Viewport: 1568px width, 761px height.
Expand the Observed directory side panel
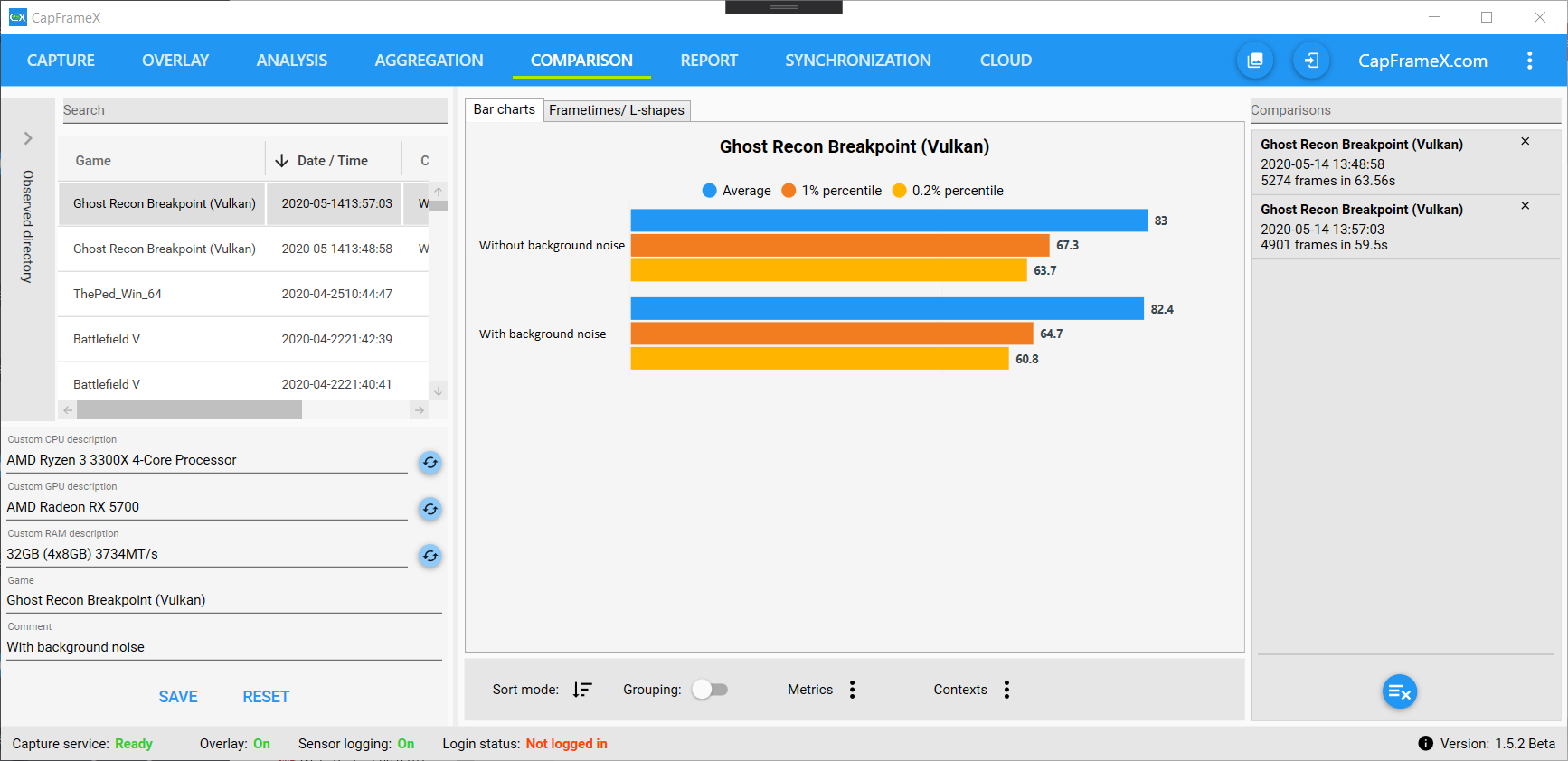tap(28, 138)
